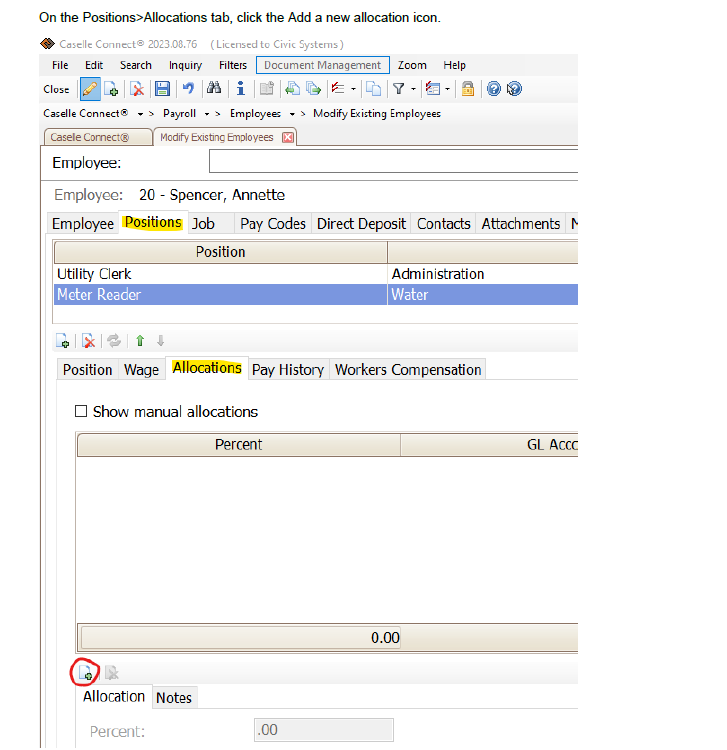
Task: Click the Copy documents icon in toolbar
Action: point(373,89)
